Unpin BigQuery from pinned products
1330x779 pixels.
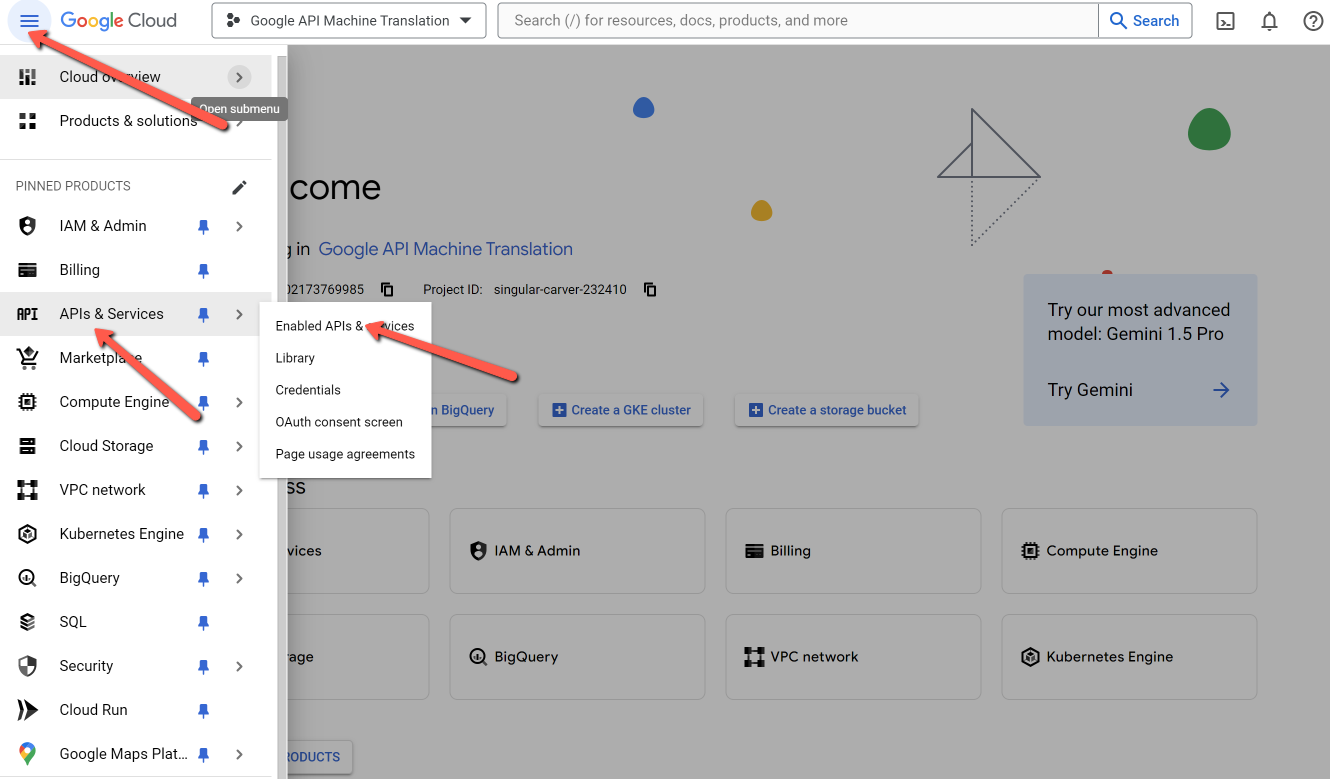(203, 579)
